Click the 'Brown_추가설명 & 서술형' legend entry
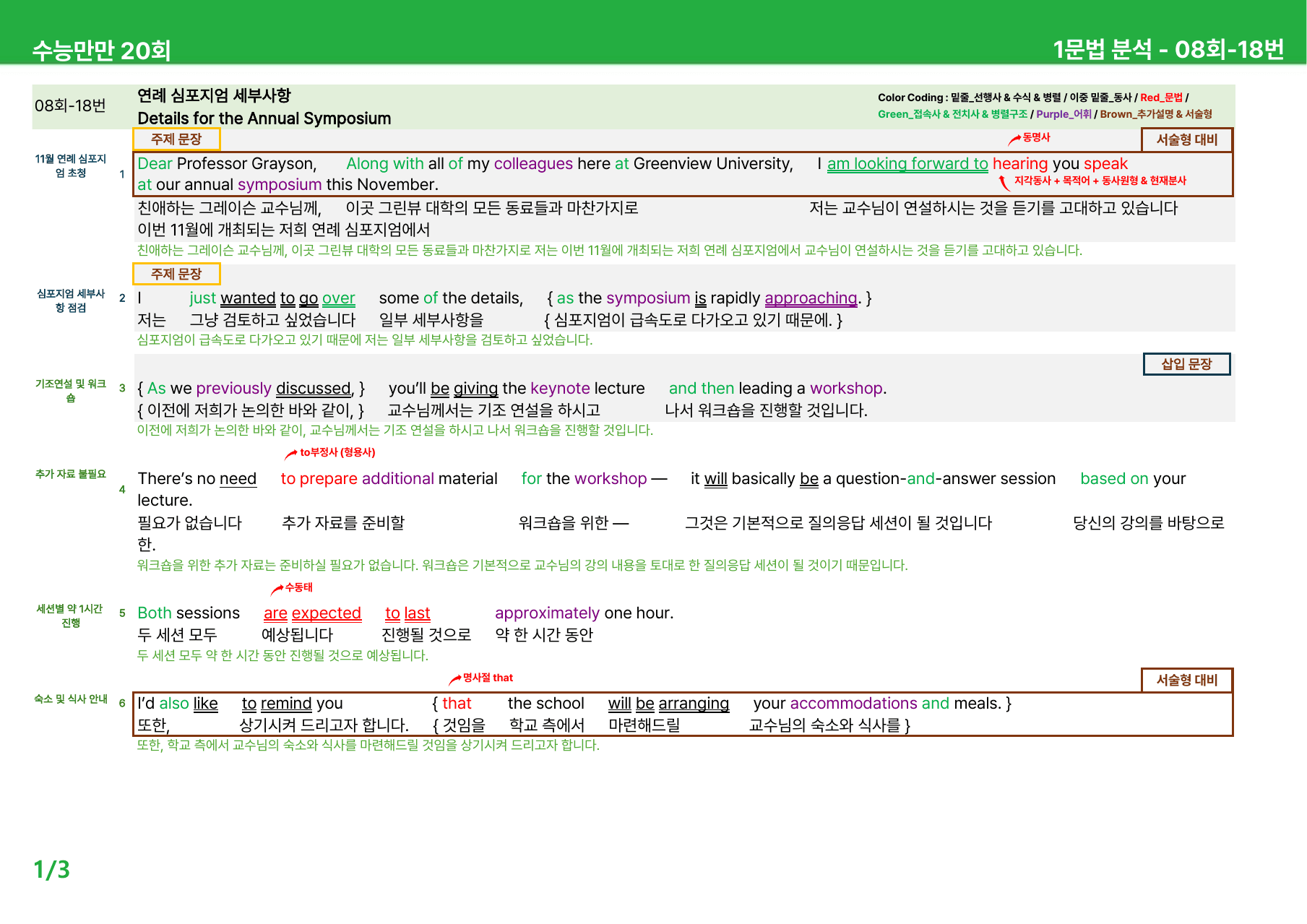This screenshot has width=1307, height=924. coord(1156,114)
